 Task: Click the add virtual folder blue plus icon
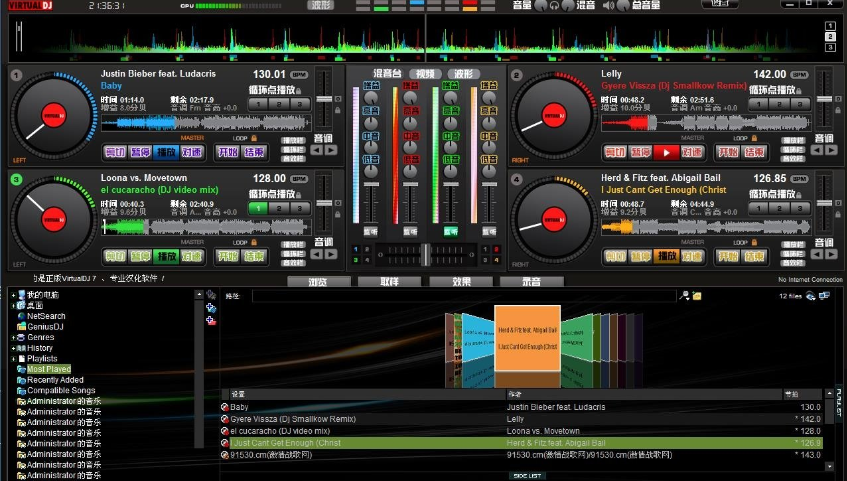point(211,308)
